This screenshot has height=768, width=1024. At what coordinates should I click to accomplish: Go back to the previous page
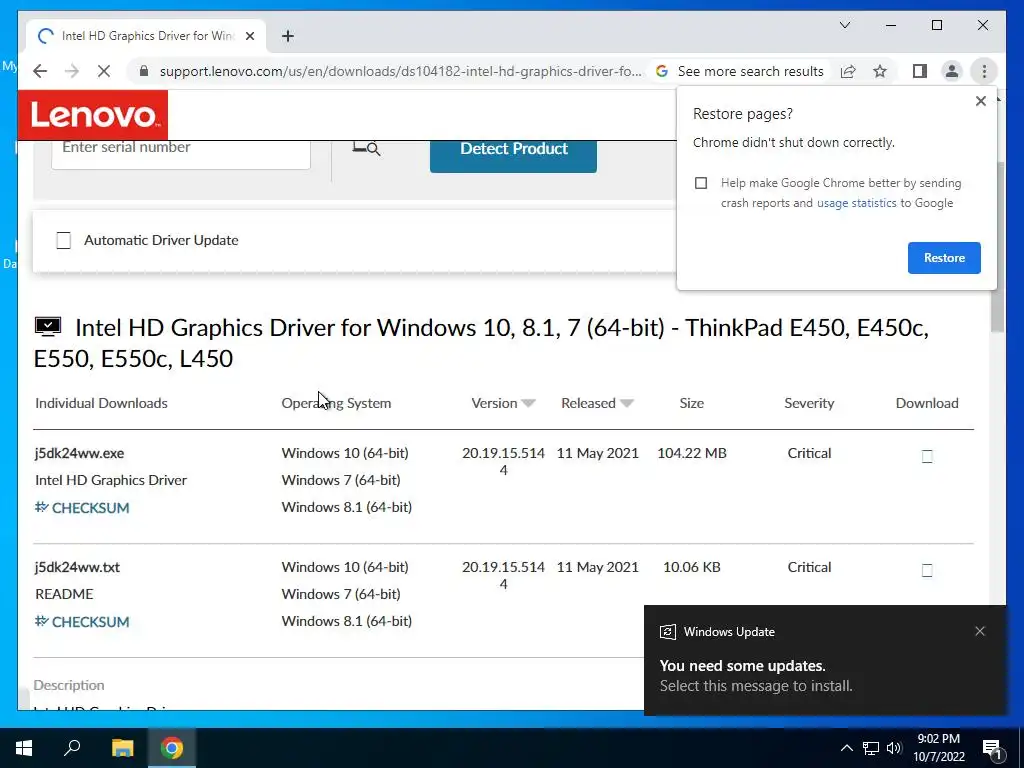40,71
